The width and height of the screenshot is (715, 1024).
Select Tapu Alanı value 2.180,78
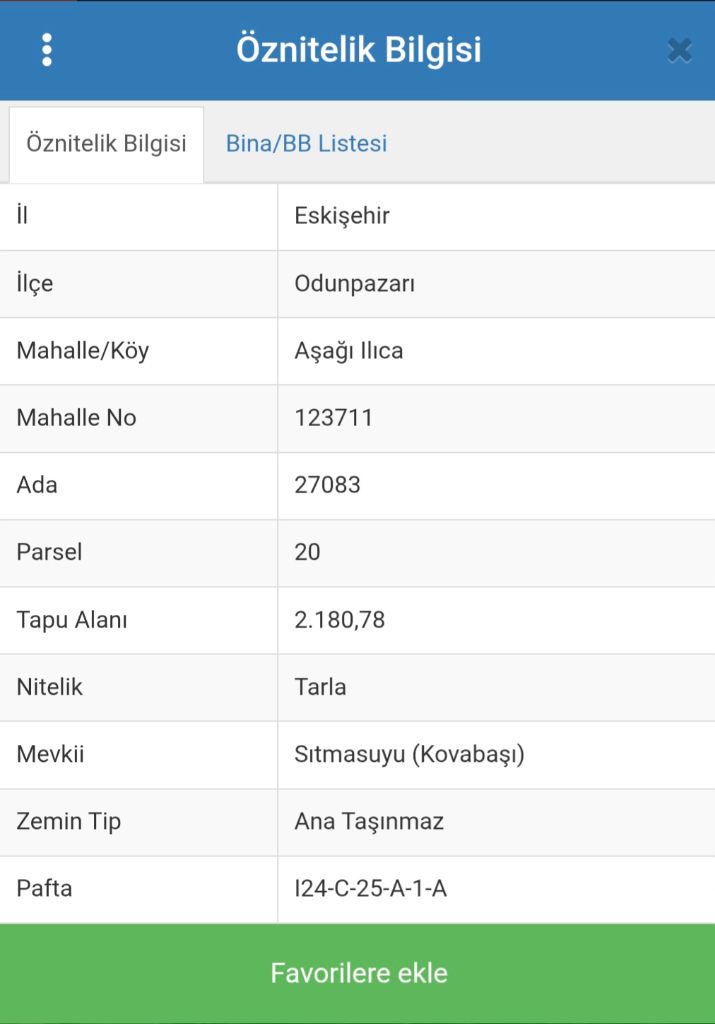(x=339, y=620)
